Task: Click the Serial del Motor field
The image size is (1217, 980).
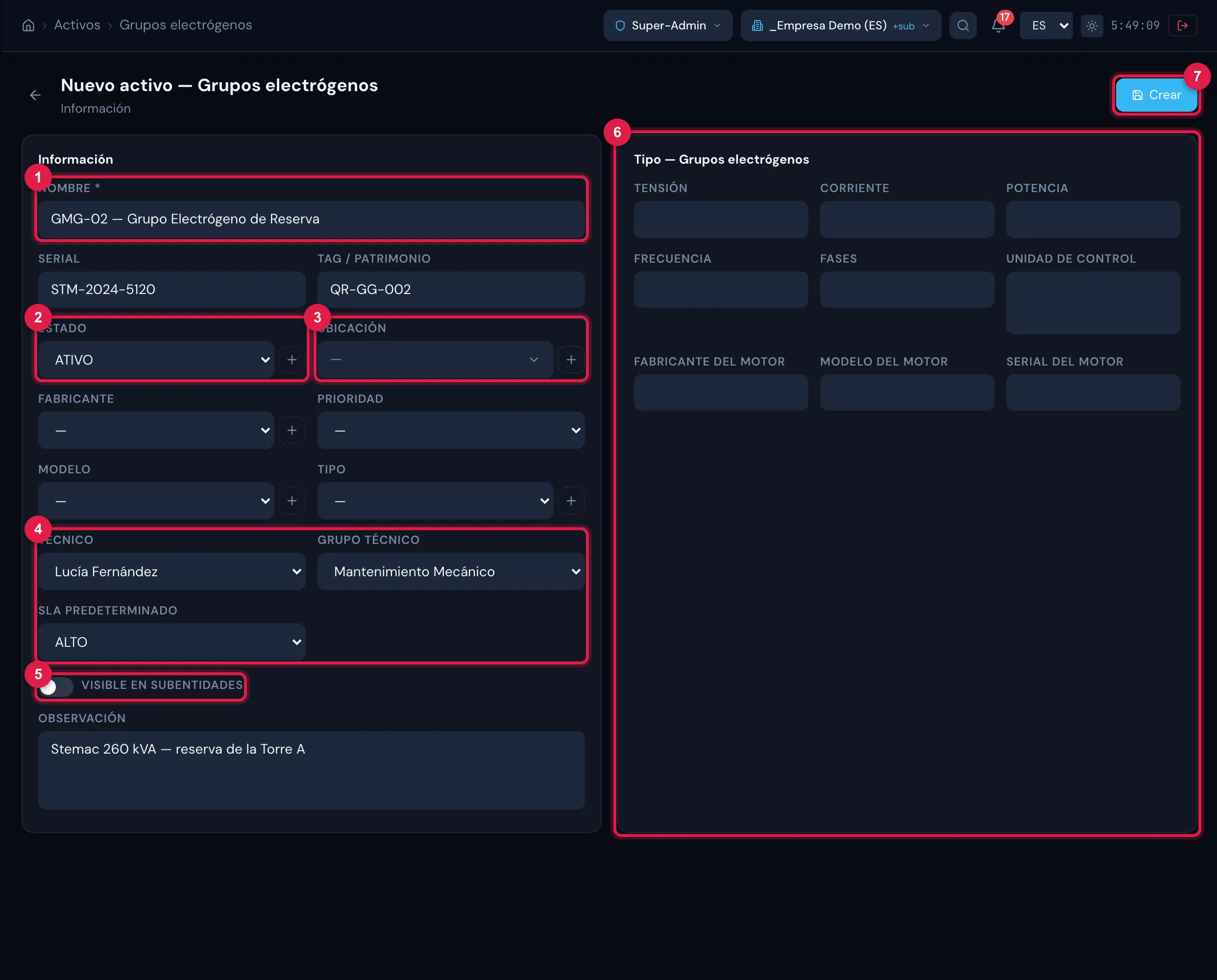Action: click(1093, 392)
